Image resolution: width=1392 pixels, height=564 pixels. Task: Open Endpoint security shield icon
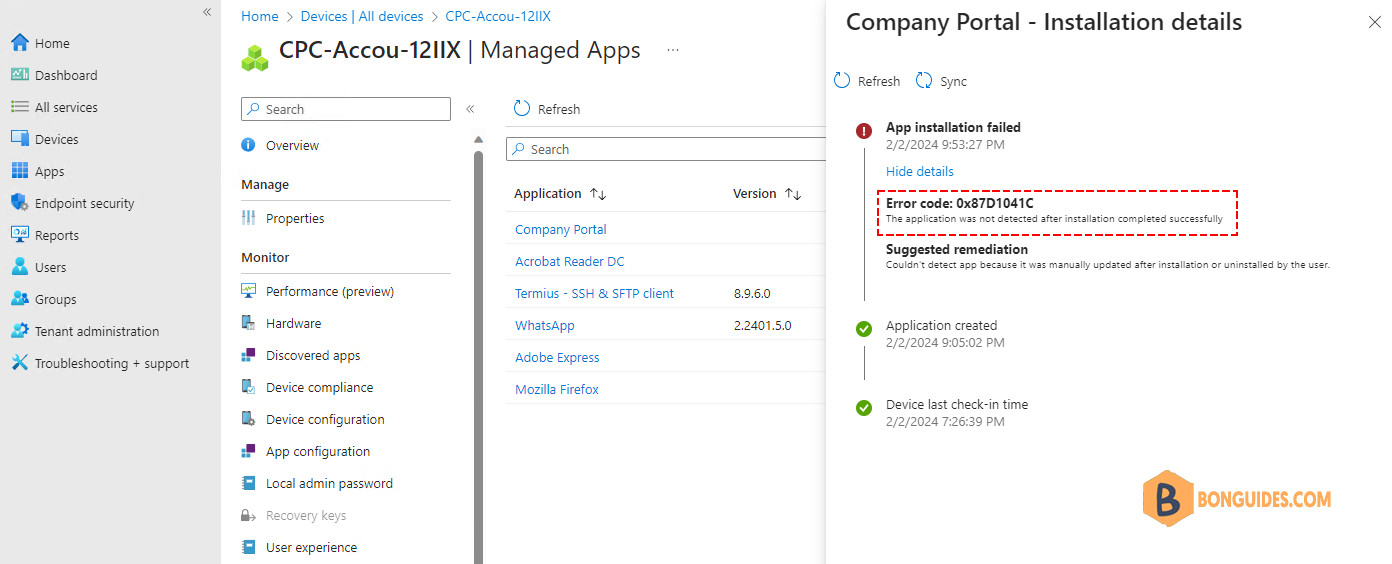pyautogui.click(x=19, y=203)
